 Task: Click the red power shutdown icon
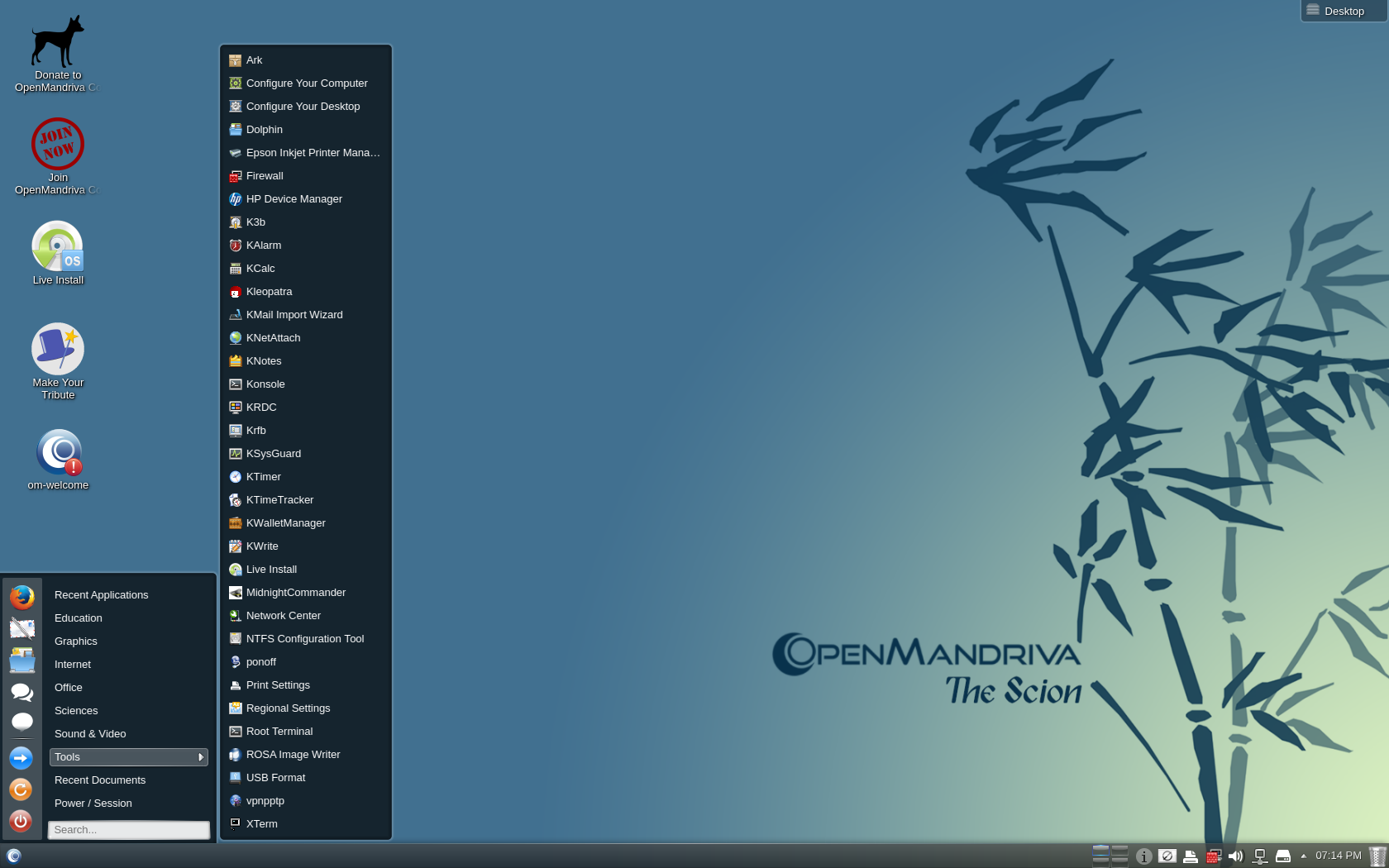tap(21, 821)
